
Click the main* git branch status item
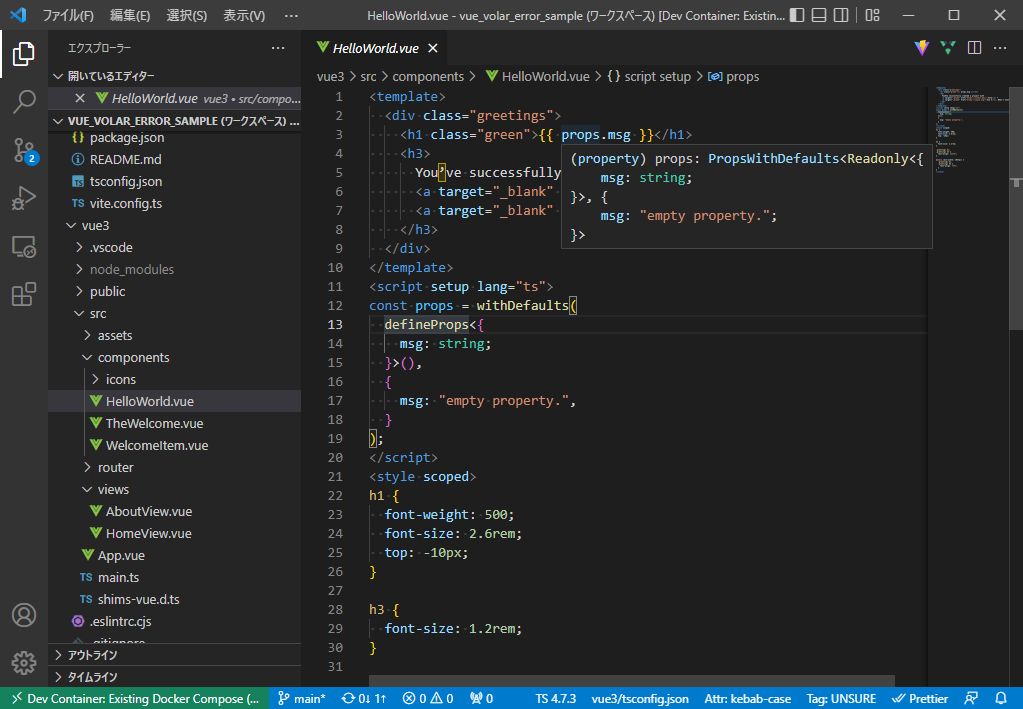(x=301, y=699)
